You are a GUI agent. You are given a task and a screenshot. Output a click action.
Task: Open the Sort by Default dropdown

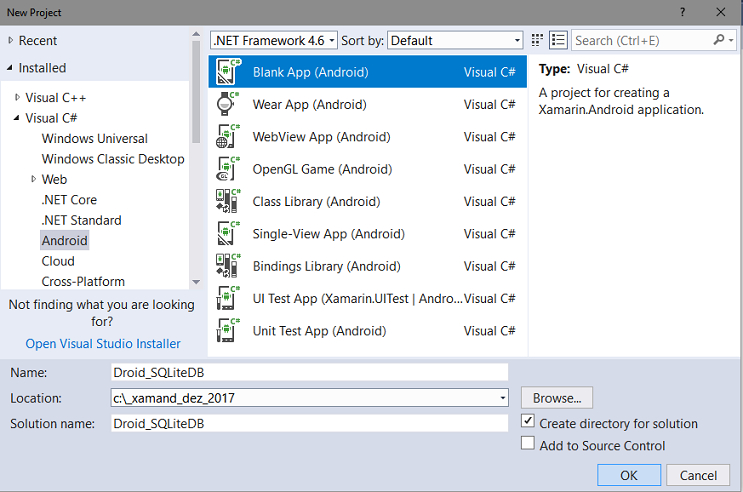(455, 40)
